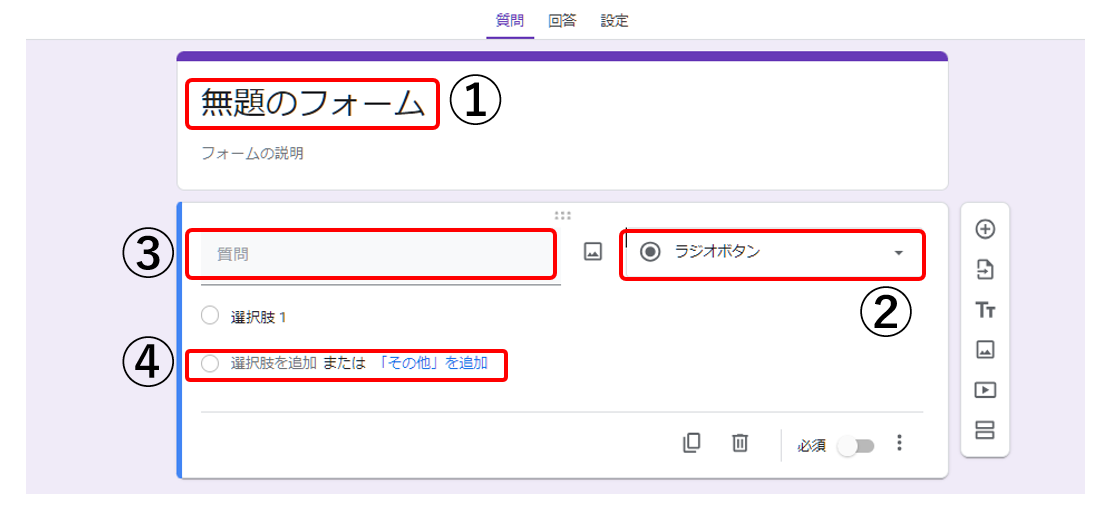Open the ラジオボタン question type dropdown
The height and width of the screenshot is (509, 1100).
(772, 253)
